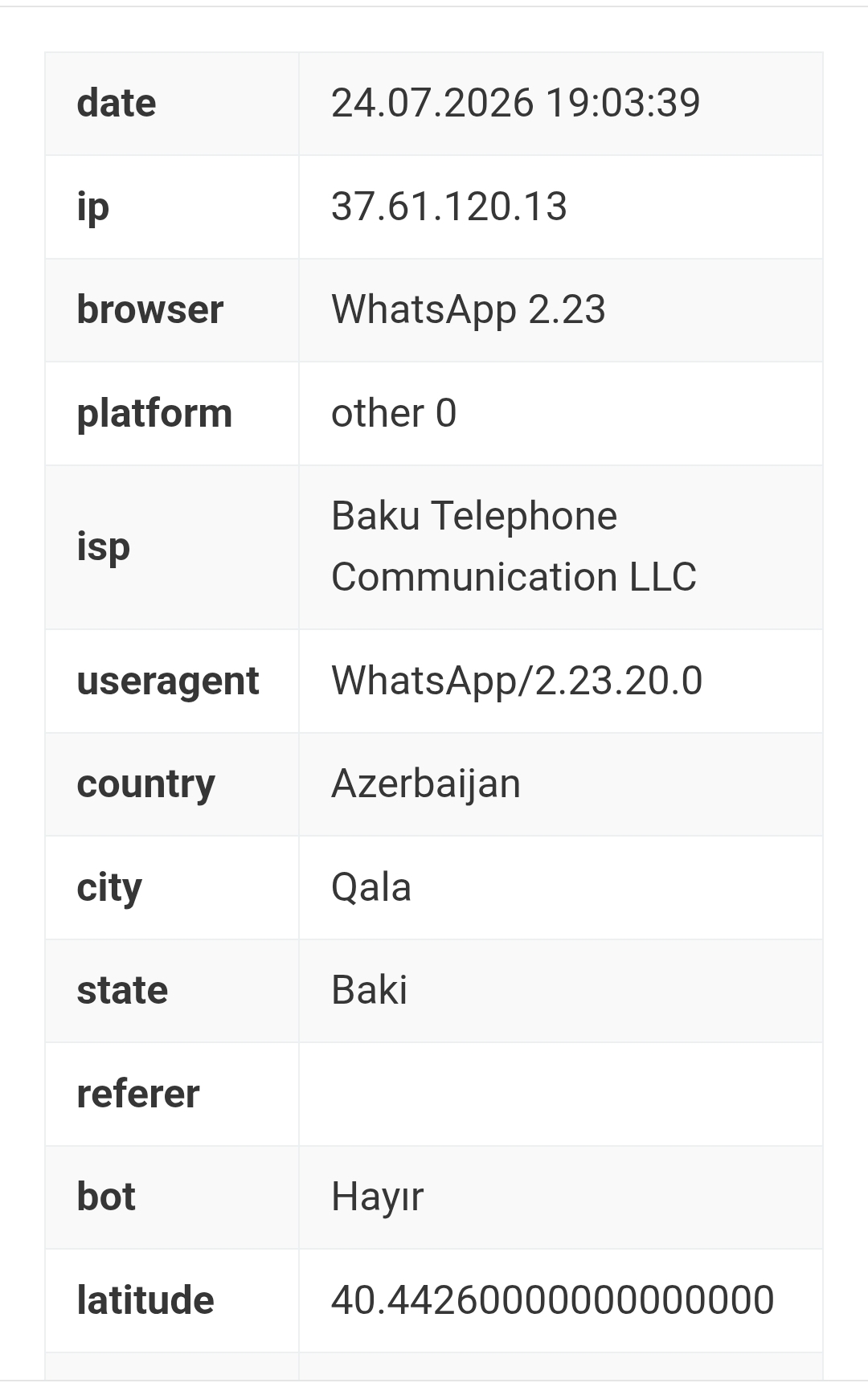The height and width of the screenshot is (1383, 868).
Task: Select the bot value Hayır
Action: click(x=377, y=1197)
